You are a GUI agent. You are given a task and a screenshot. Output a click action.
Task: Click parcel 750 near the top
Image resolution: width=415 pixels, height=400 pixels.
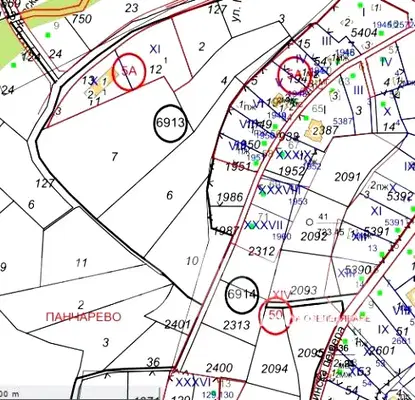[82, 19]
